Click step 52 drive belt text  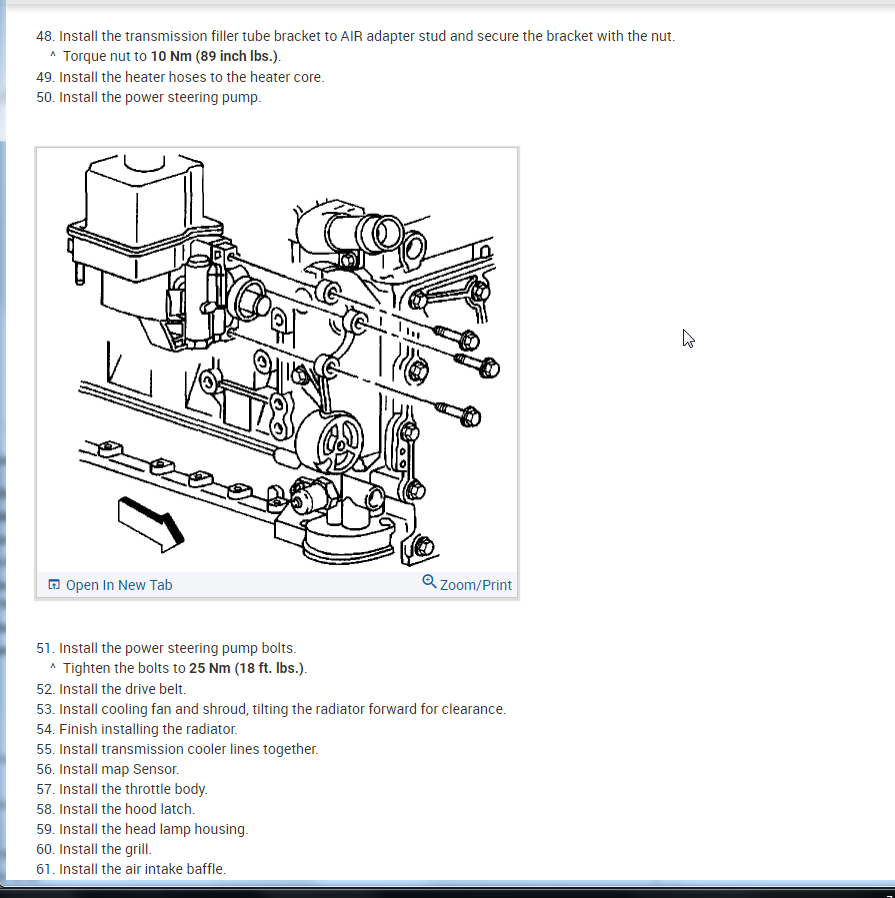[x=111, y=689]
